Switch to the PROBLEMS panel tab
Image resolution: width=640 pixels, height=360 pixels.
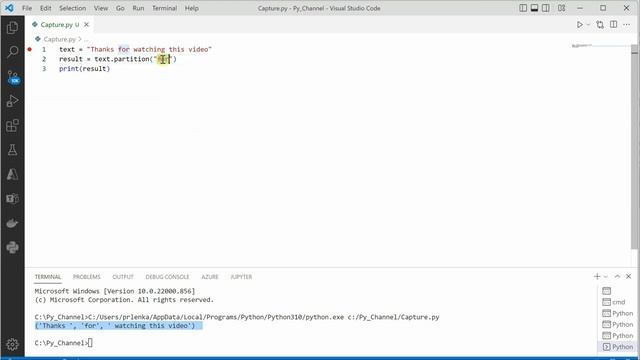coord(87,277)
